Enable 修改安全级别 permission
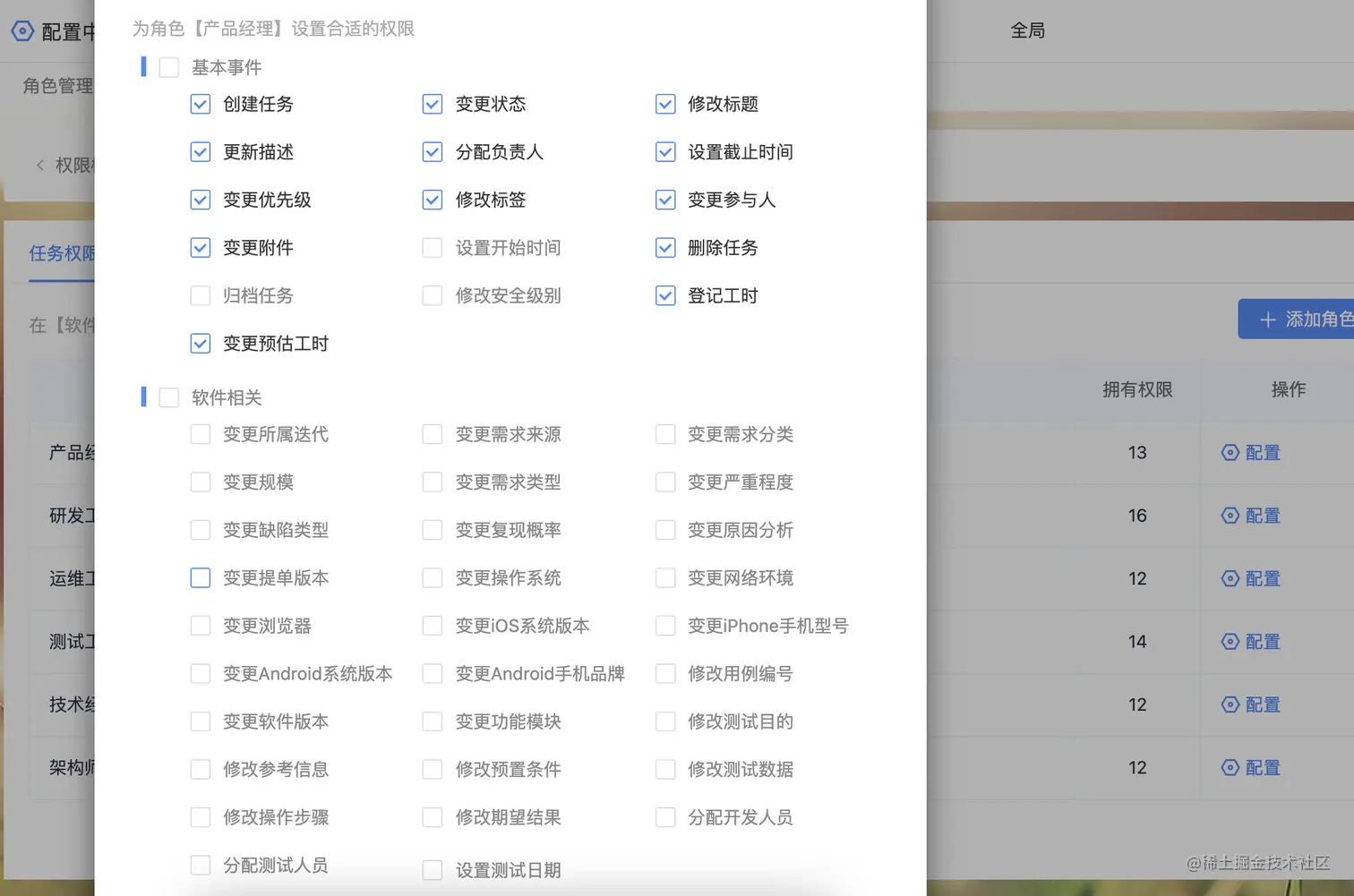1354x896 pixels. click(x=433, y=295)
